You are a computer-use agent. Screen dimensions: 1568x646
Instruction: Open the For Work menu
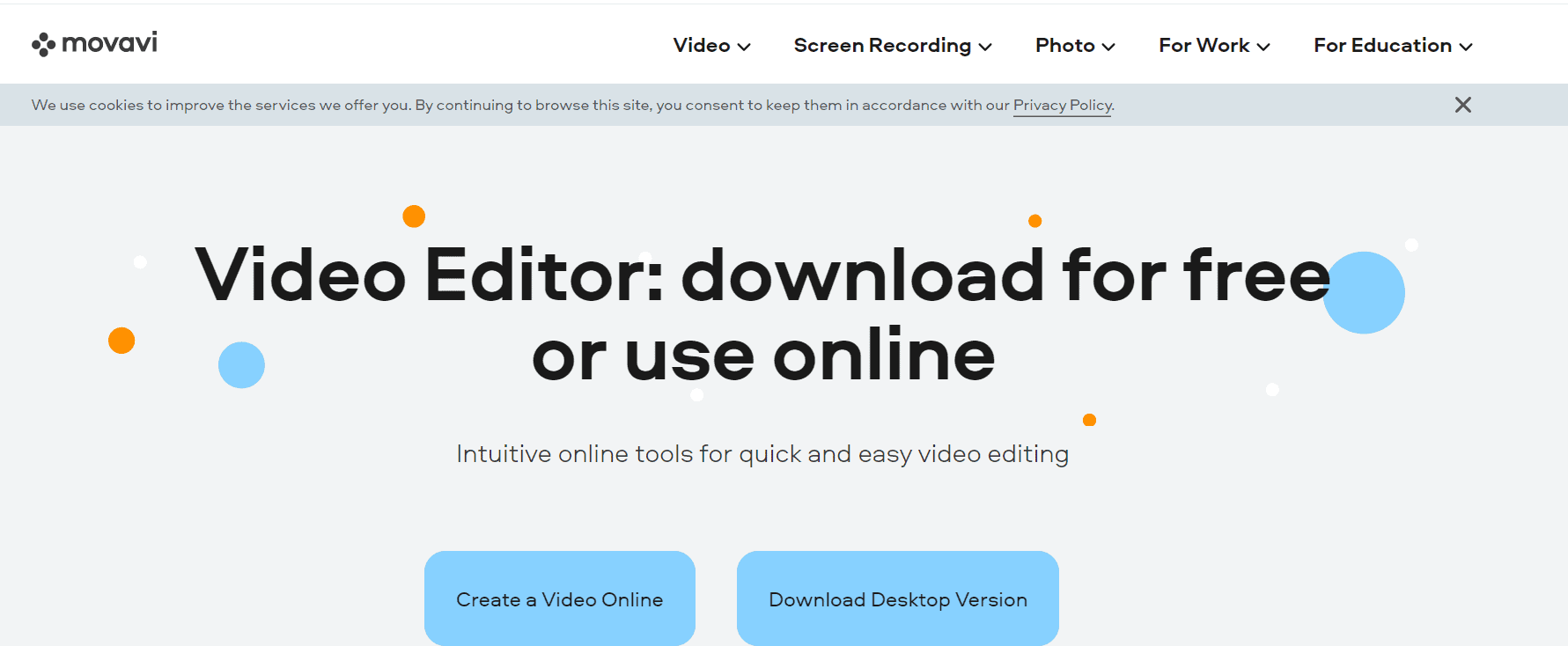click(1214, 45)
